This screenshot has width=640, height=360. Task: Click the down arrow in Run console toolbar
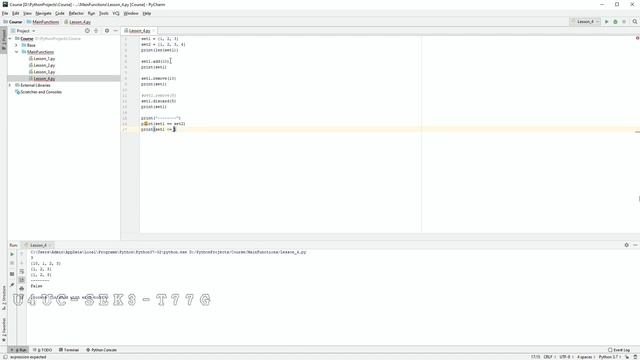coord(22,263)
